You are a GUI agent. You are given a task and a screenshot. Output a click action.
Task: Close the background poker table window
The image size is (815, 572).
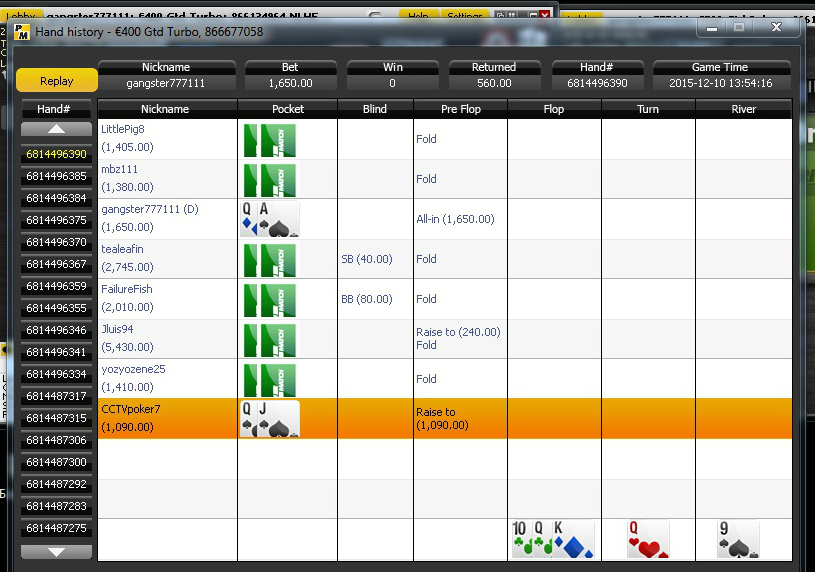tap(544, 15)
